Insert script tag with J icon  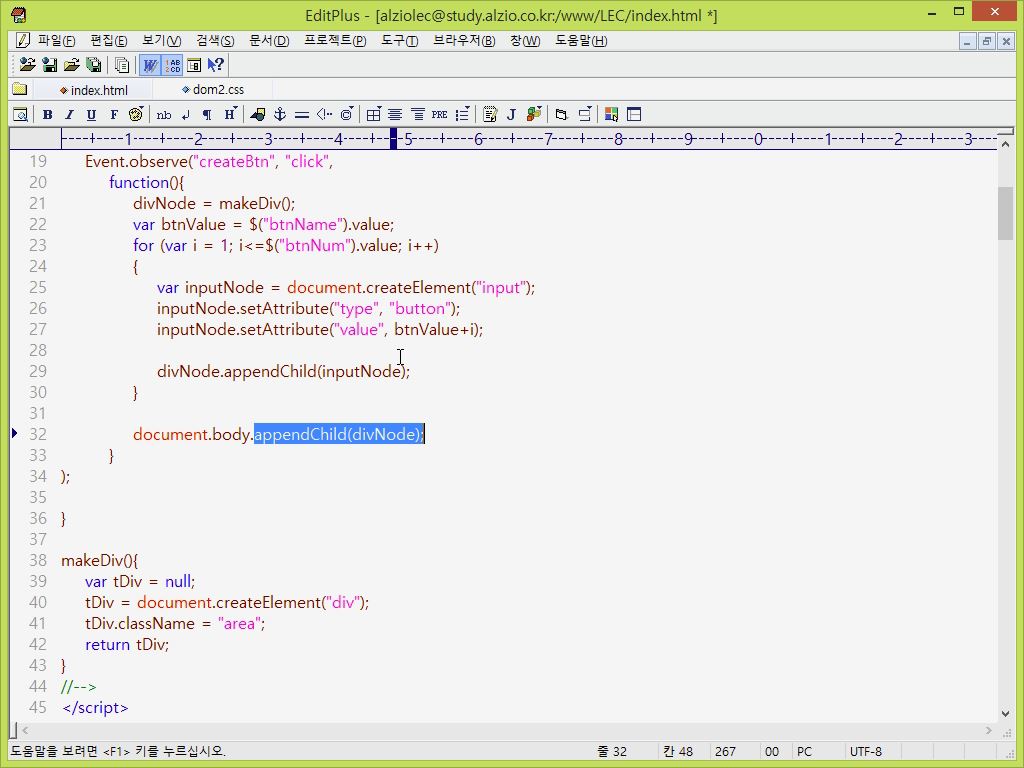click(x=511, y=115)
